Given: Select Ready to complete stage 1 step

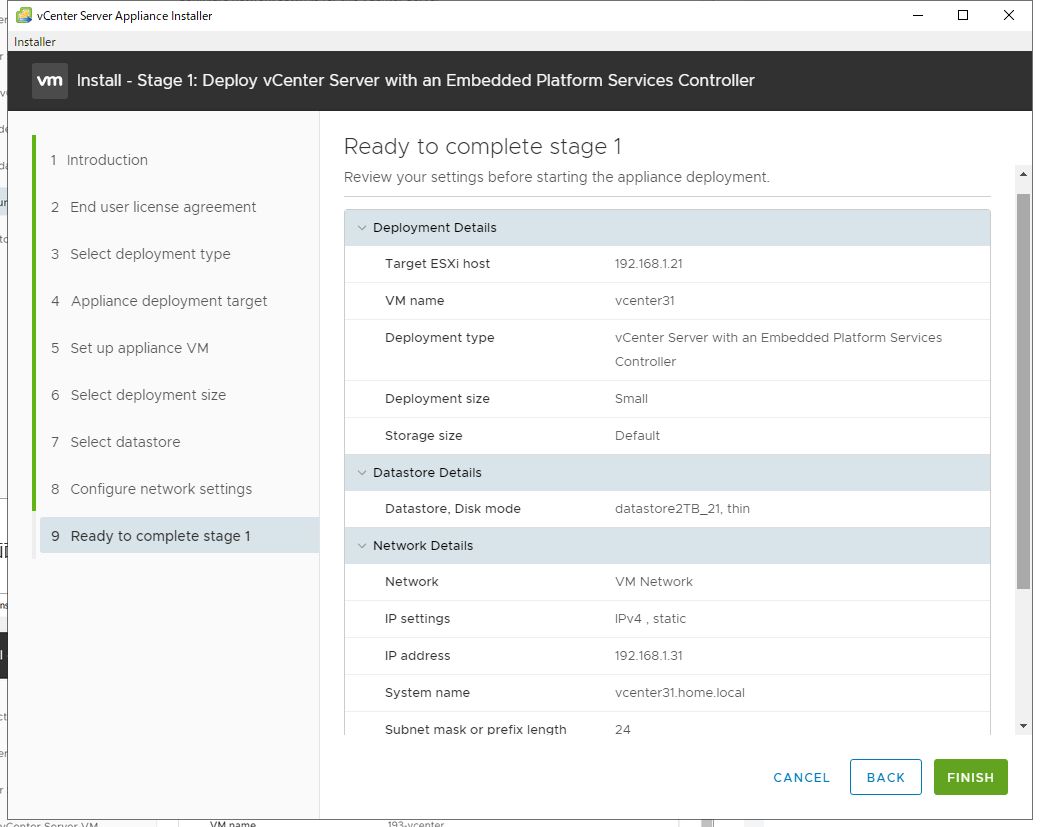Looking at the screenshot, I should coord(160,536).
